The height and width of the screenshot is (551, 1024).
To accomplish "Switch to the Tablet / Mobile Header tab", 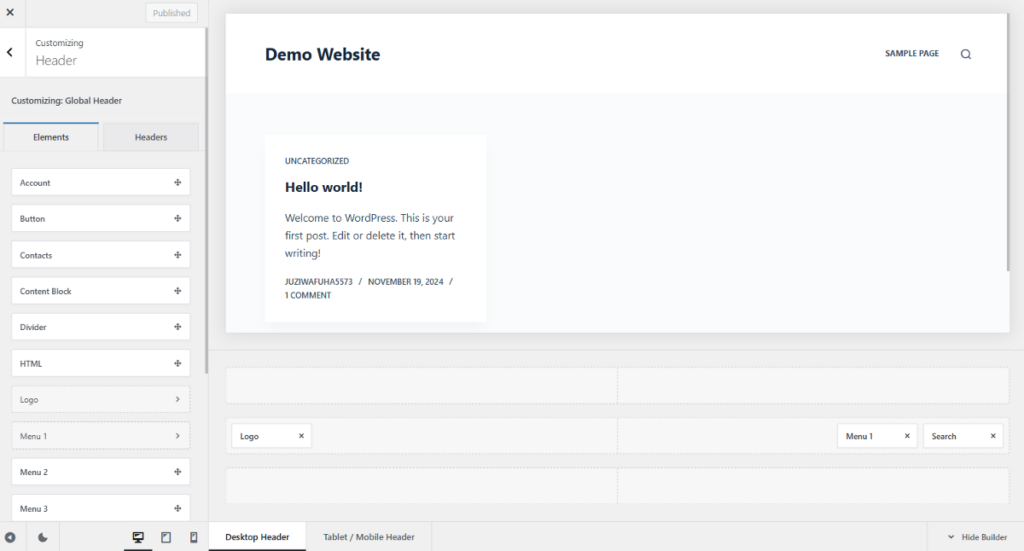I will pos(369,537).
